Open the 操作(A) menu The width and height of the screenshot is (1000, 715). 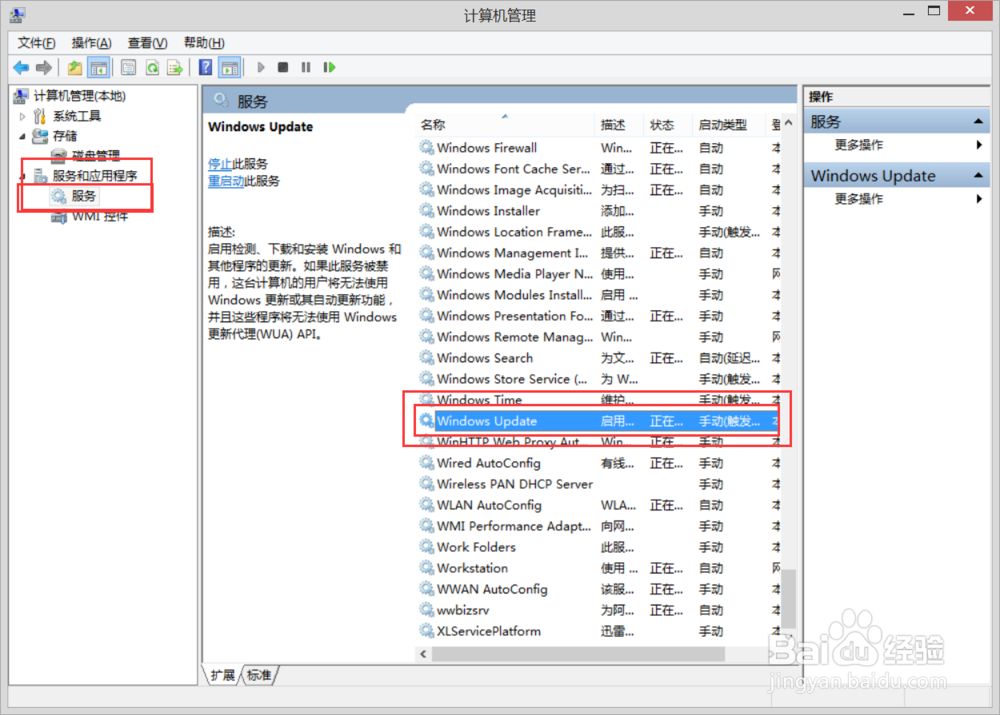(91, 43)
